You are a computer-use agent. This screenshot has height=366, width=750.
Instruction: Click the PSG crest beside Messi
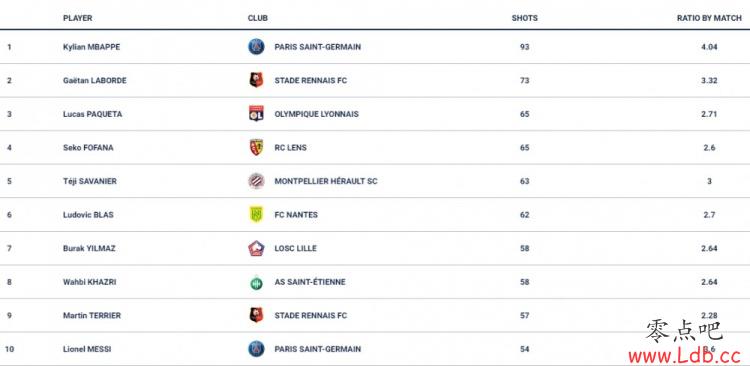click(x=256, y=349)
